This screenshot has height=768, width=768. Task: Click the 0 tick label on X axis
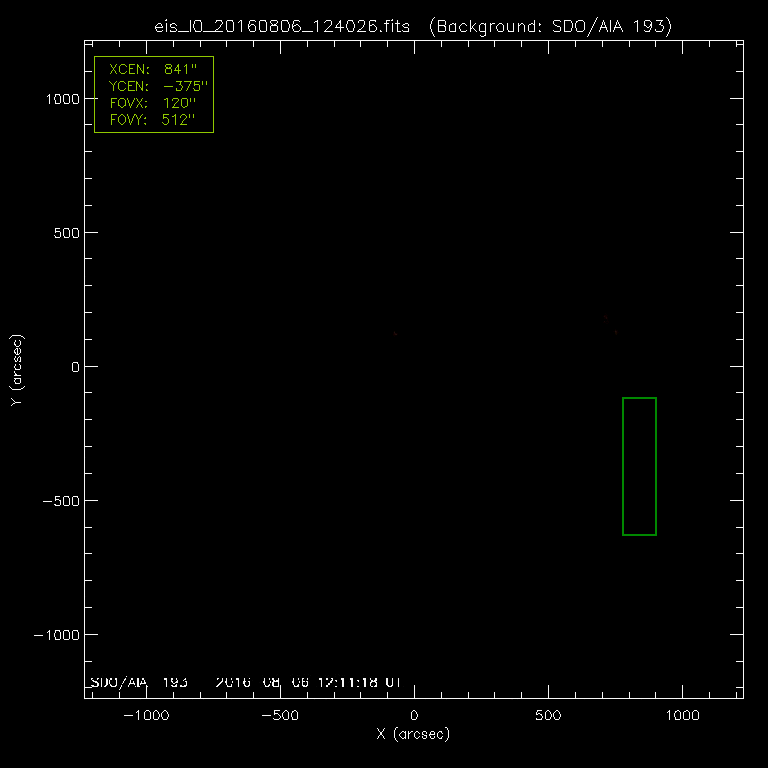pyautogui.click(x=414, y=716)
